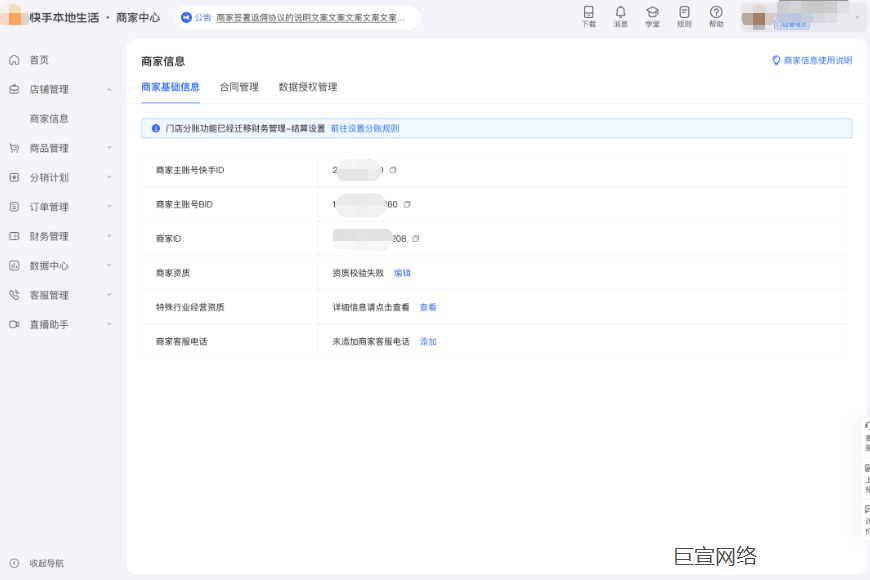Open the account dropdown arrow at top right

(857, 18)
